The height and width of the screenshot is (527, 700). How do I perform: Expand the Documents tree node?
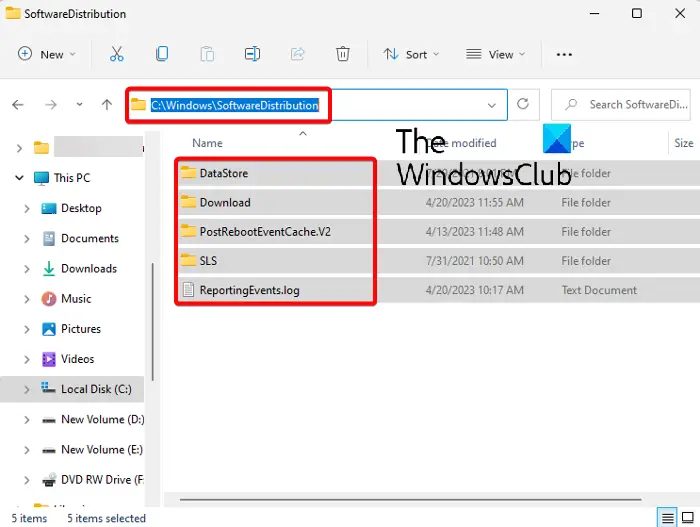point(27,239)
